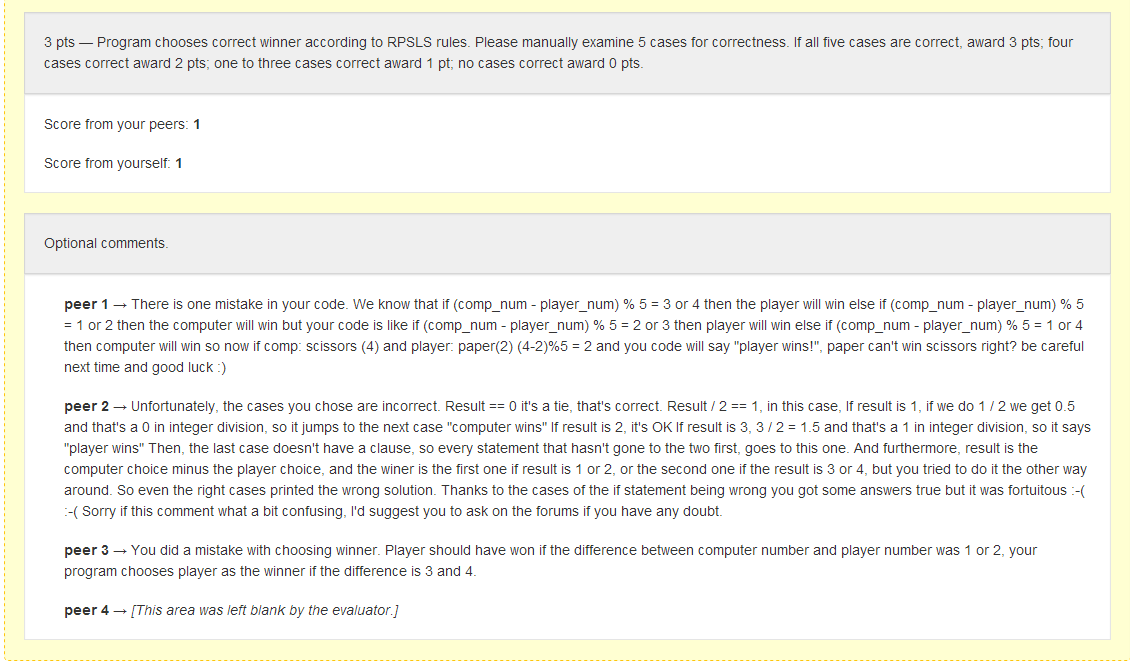Click the arrow after peer 4

120,610
